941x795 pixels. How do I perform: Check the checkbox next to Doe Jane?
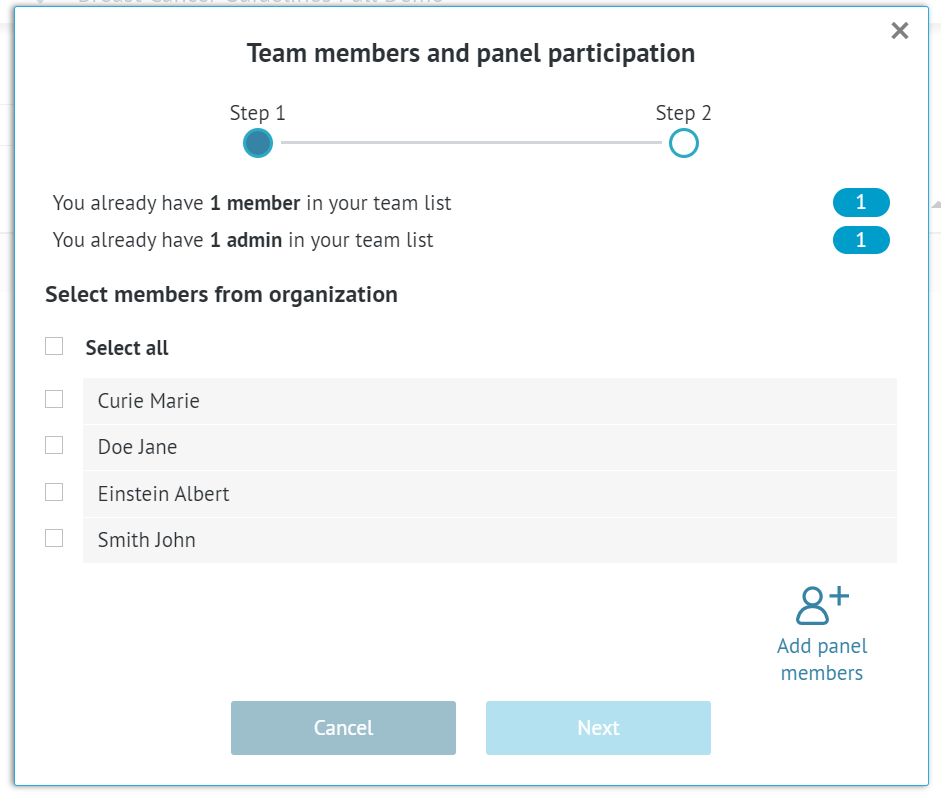click(x=54, y=445)
